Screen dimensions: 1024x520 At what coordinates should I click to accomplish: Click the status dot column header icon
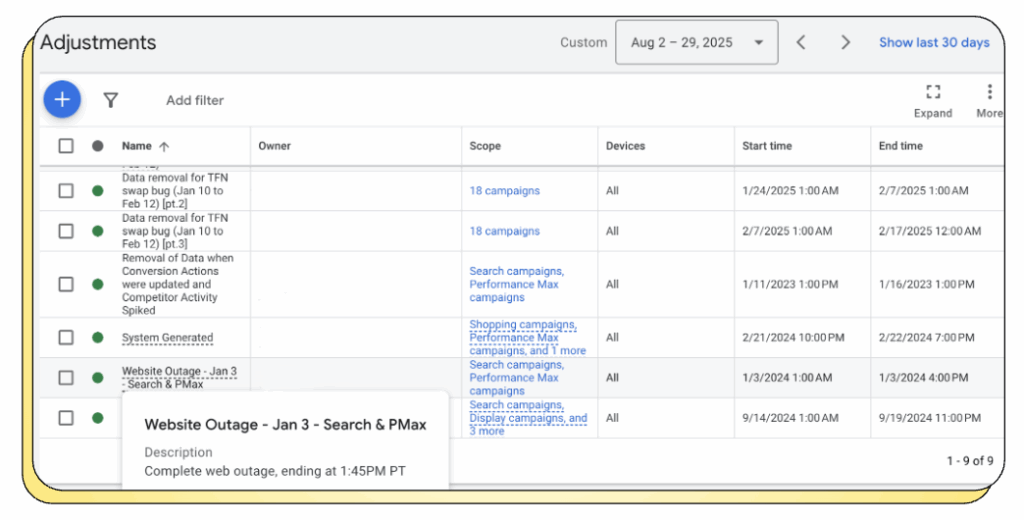coord(97,146)
